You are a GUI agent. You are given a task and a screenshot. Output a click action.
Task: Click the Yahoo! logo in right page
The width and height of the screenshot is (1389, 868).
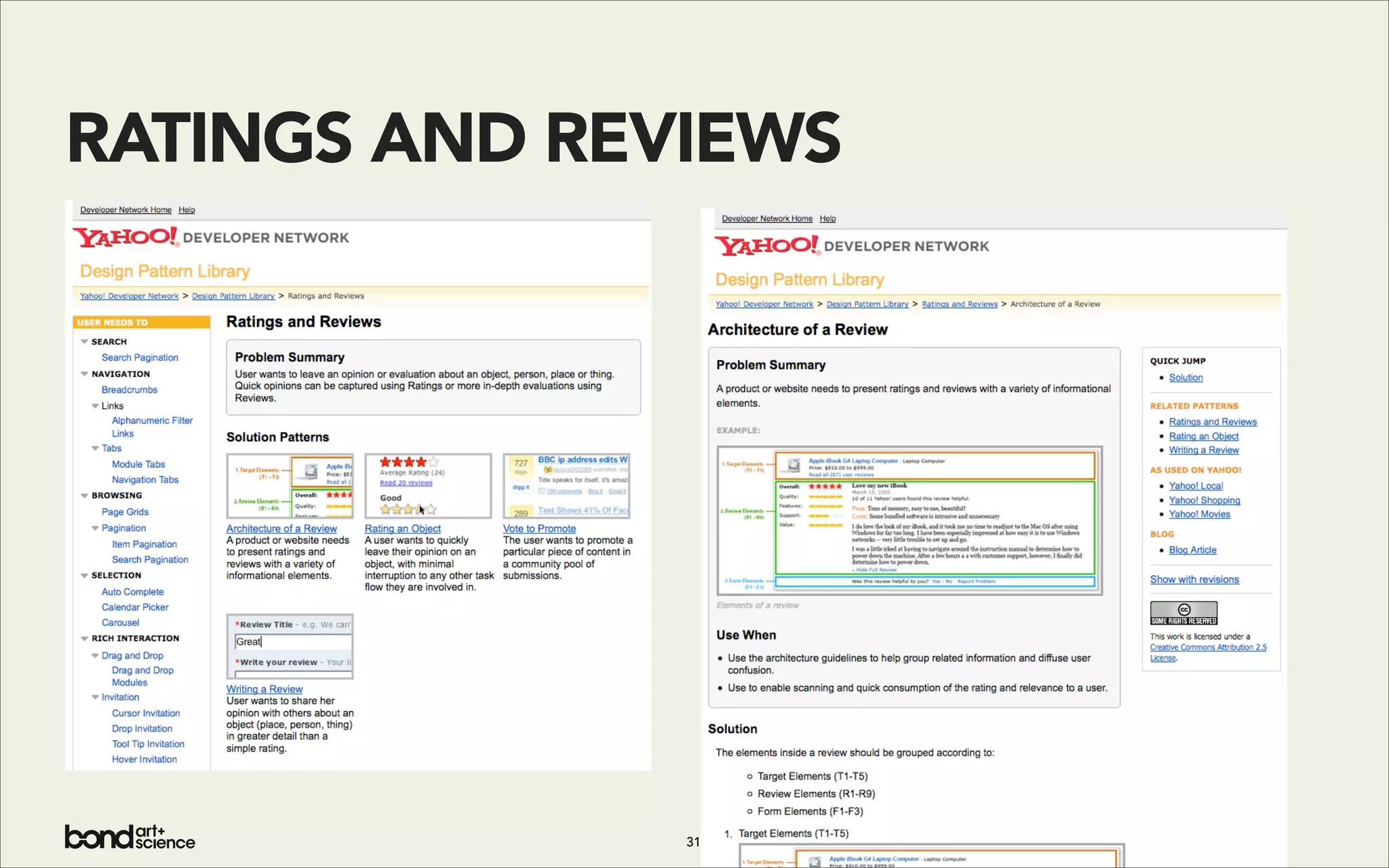tap(767, 245)
